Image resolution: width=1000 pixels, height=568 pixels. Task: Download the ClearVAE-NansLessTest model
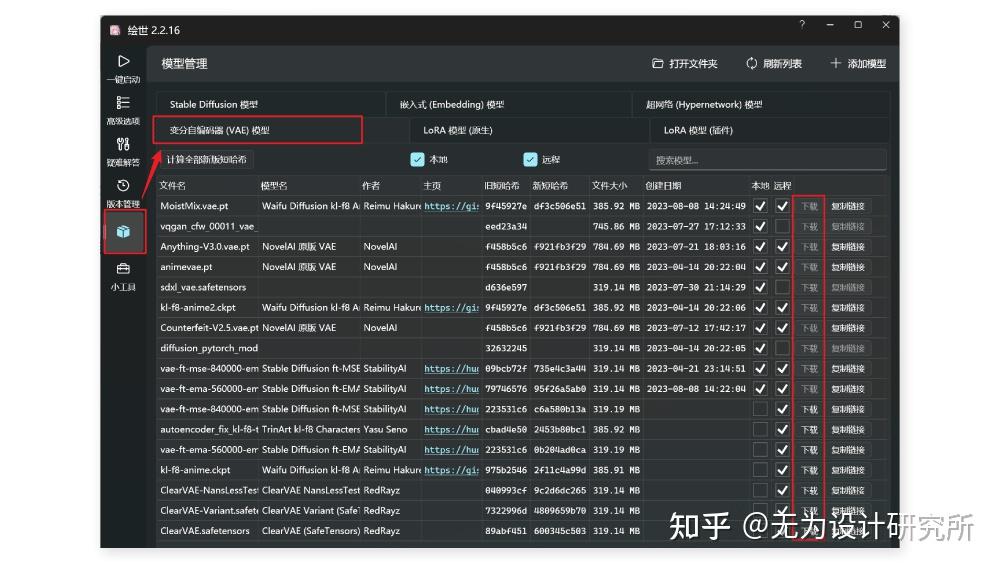[809, 490]
